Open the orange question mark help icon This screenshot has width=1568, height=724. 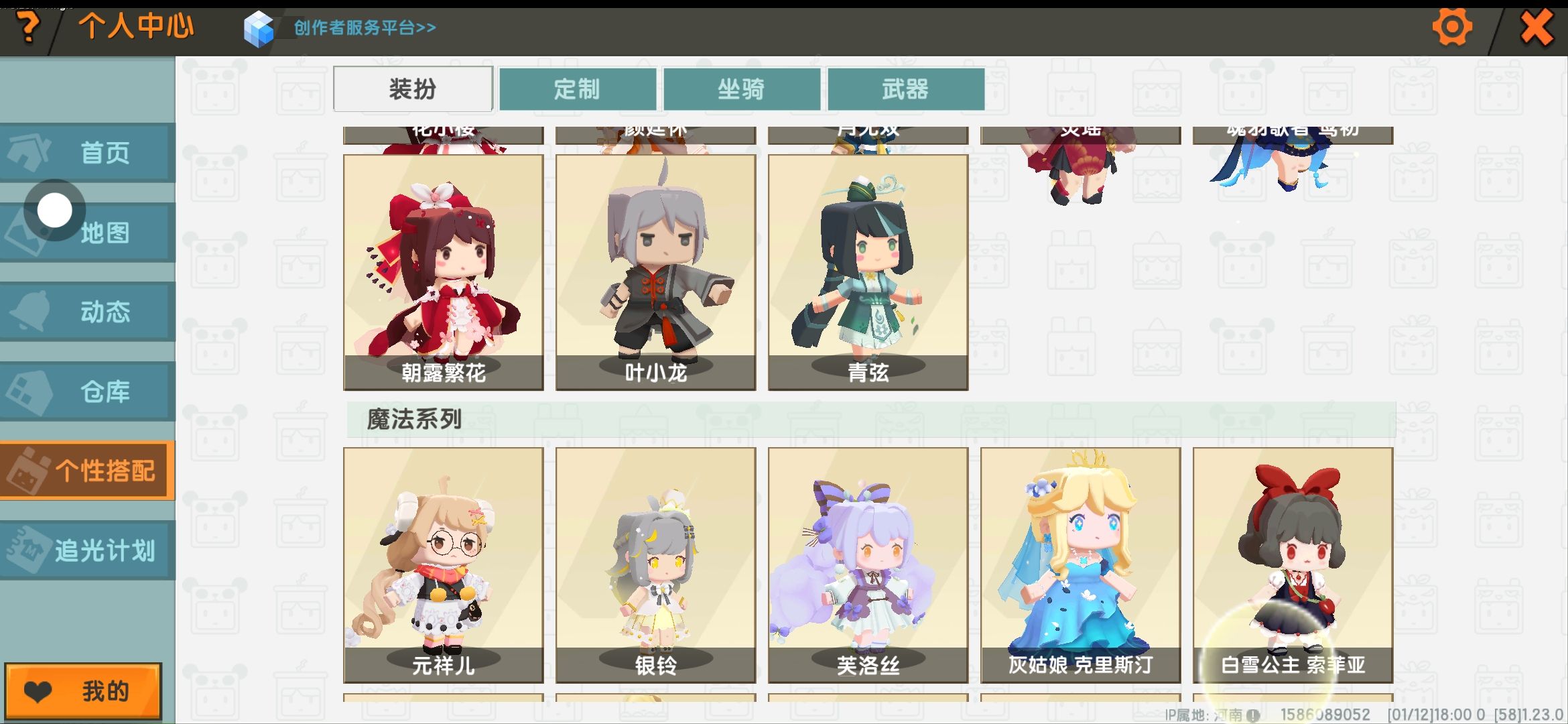(x=27, y=27)
